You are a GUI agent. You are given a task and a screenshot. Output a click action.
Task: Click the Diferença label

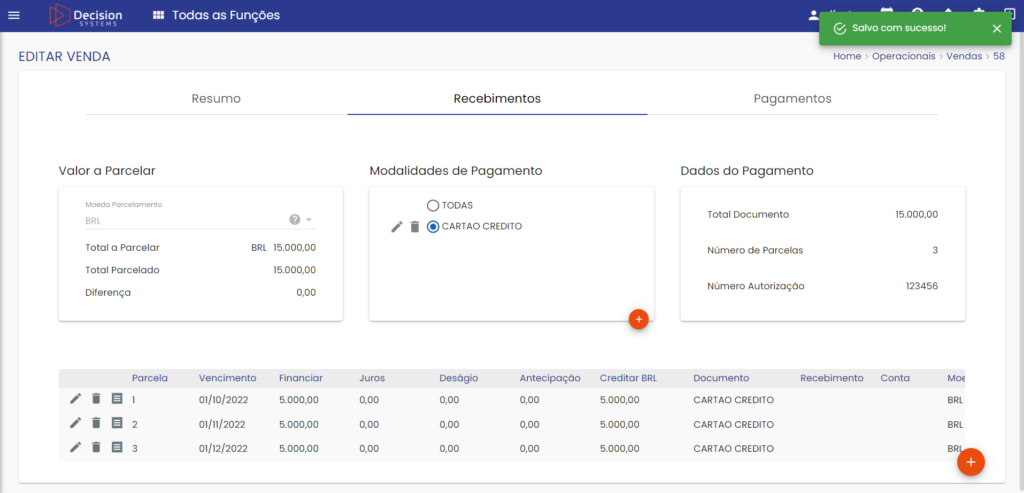pos(108,293)
